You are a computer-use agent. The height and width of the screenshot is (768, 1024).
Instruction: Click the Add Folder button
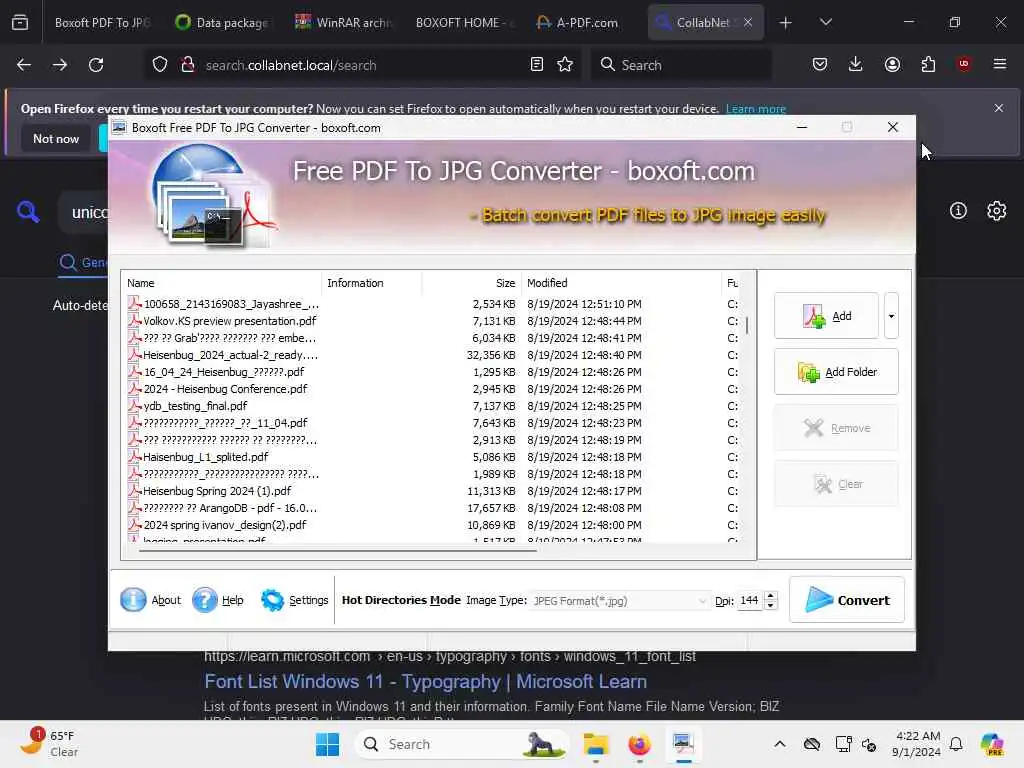(836, 372)
